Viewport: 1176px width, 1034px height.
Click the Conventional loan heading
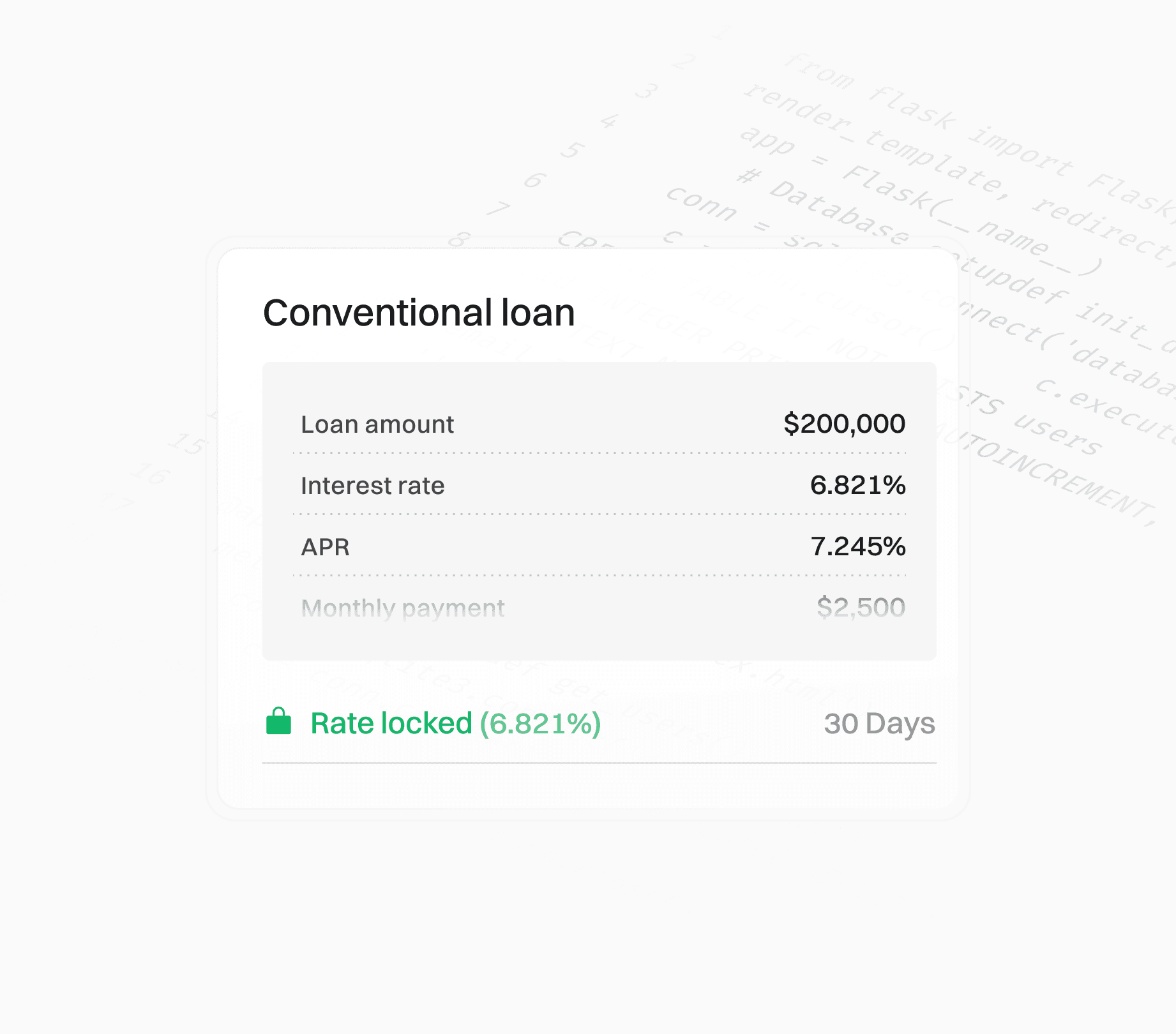[419, 313]
